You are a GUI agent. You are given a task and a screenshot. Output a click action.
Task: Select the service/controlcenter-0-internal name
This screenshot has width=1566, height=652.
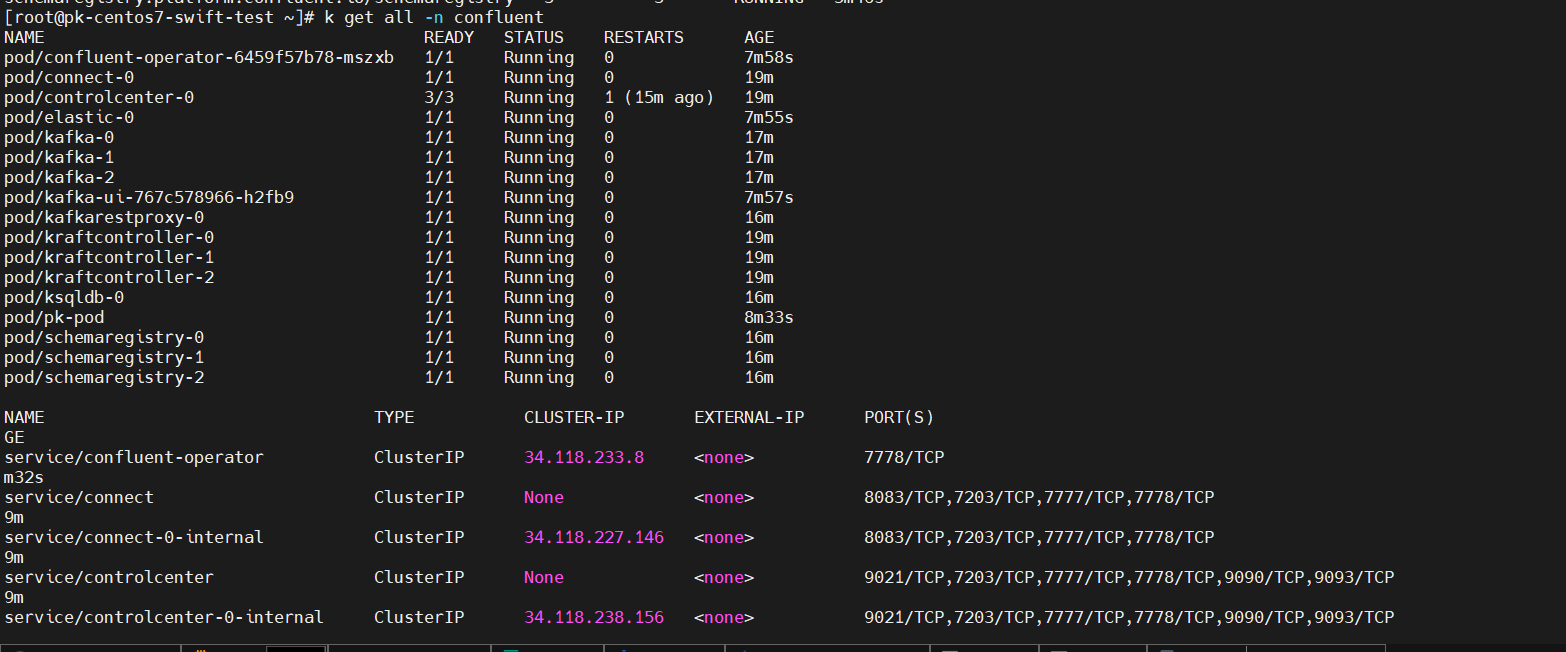pyautogui.click(x=164, y=617)
